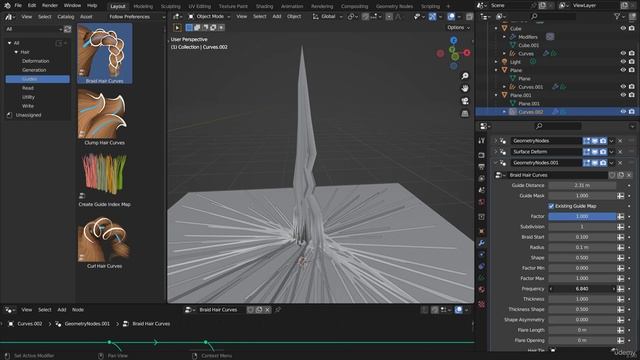Click the Blender logo in the top bar
This screenshot has height=360, width=640.
click(x=7, y=6)
